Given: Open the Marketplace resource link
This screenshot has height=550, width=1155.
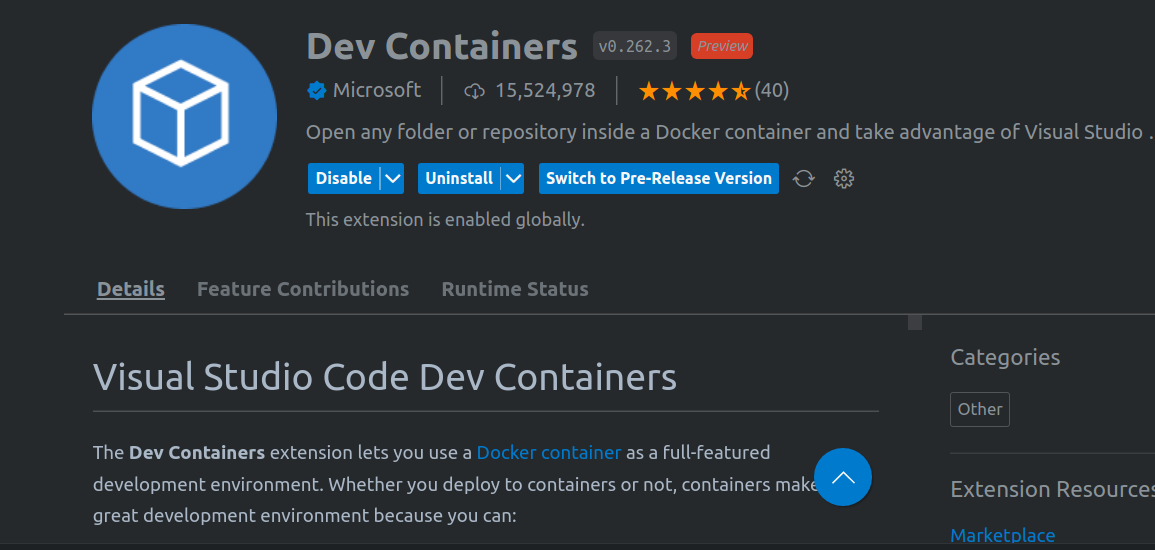Looking at the screenshot, I should point(1002,536).
